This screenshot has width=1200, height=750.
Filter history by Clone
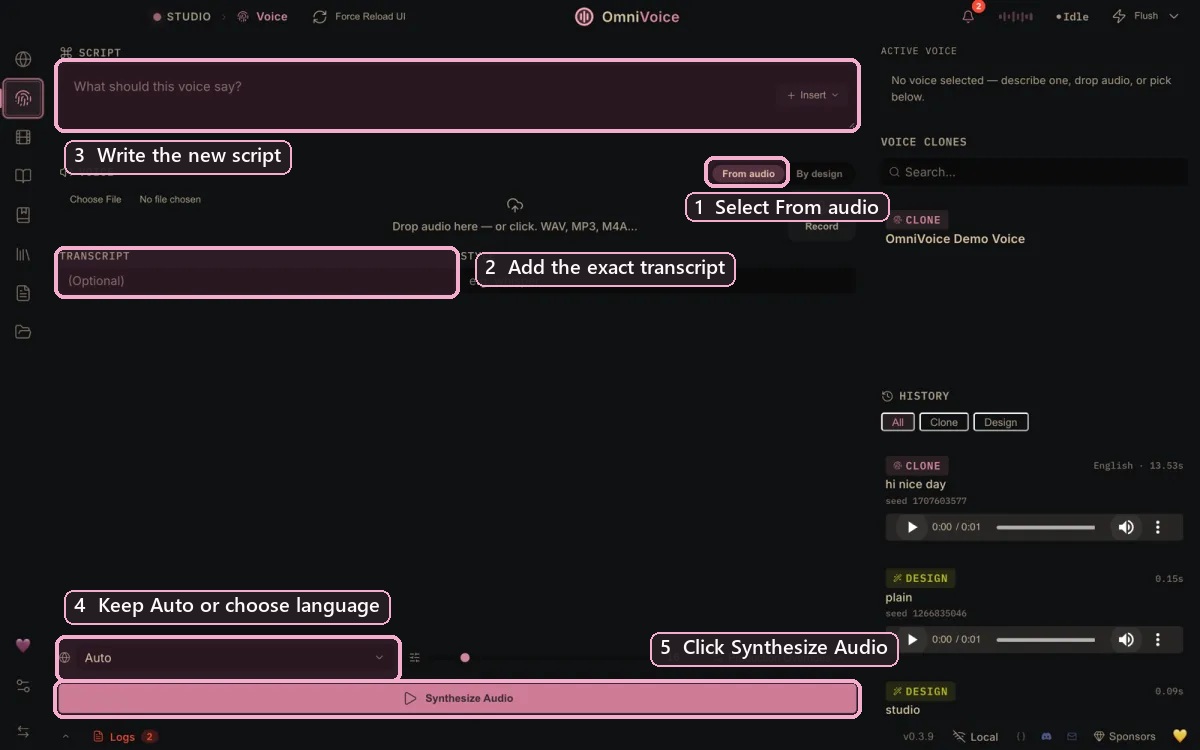coord(944,422)
